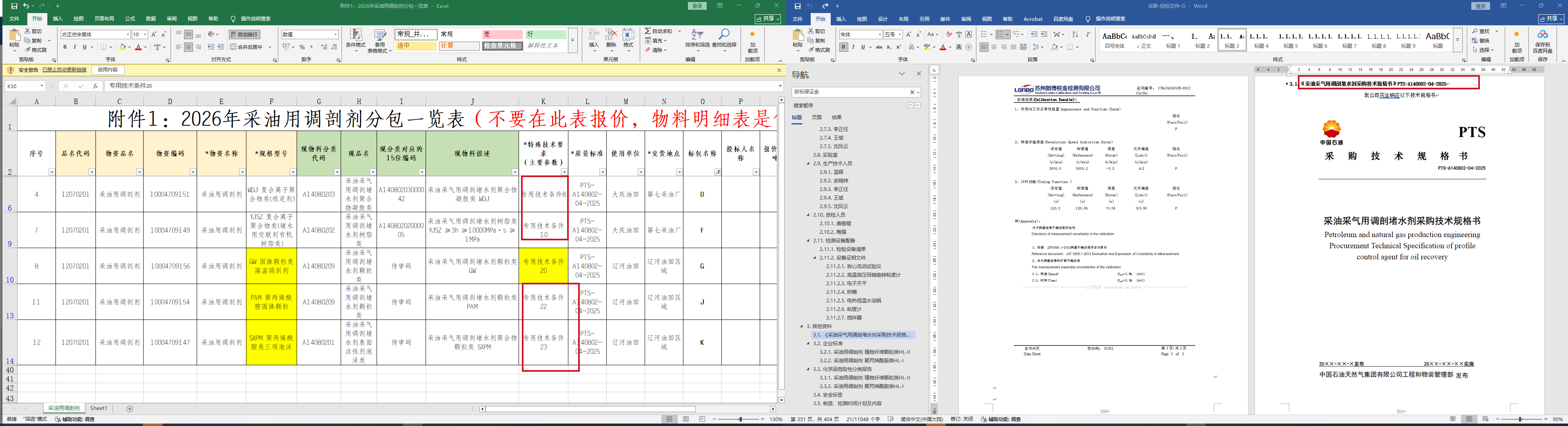Apply bold to the Excel cell
The width and height of the screenshot is (1568, 426).
coord(65,47)
